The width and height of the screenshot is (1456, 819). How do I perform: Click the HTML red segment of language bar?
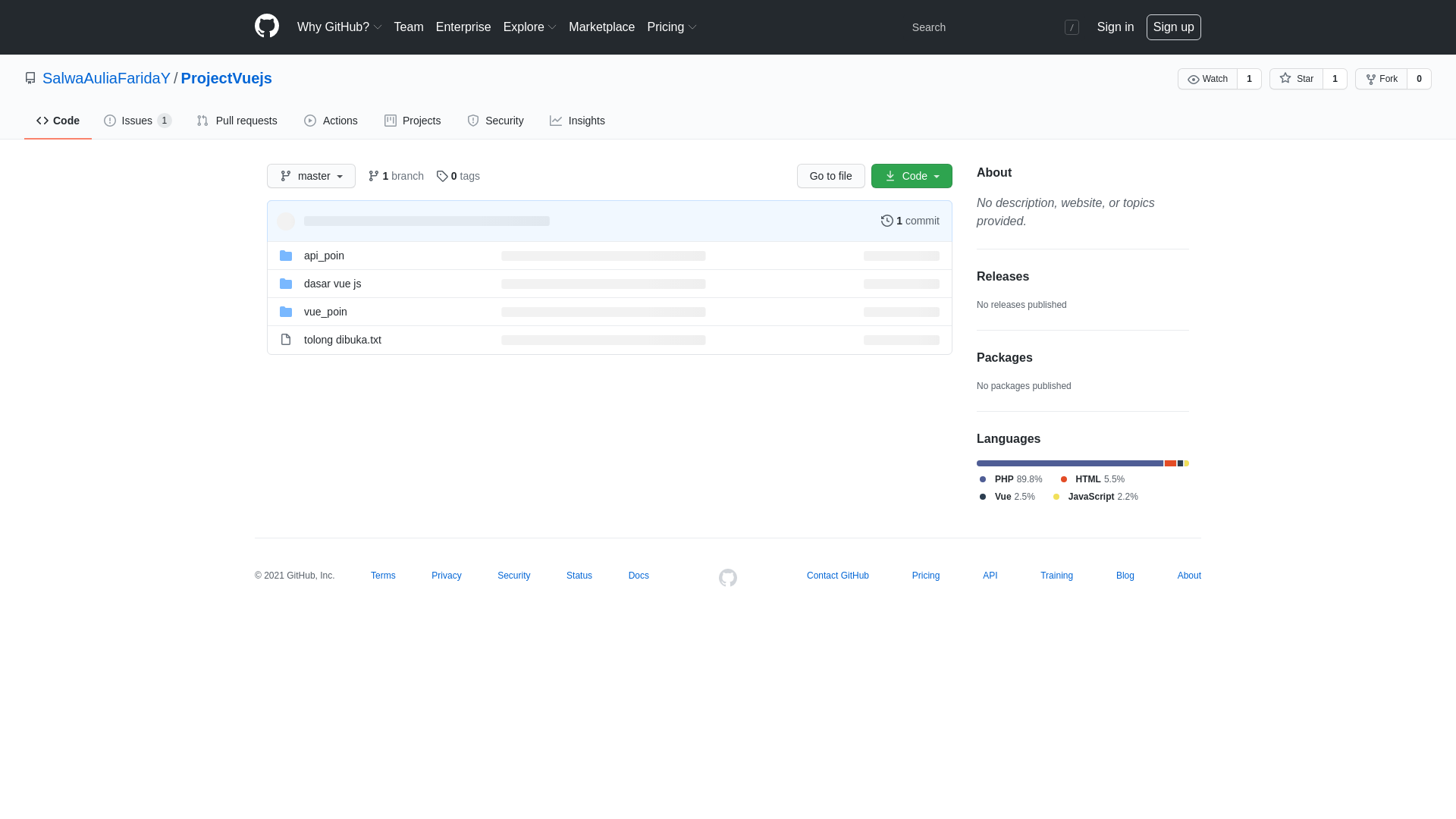1170,463
